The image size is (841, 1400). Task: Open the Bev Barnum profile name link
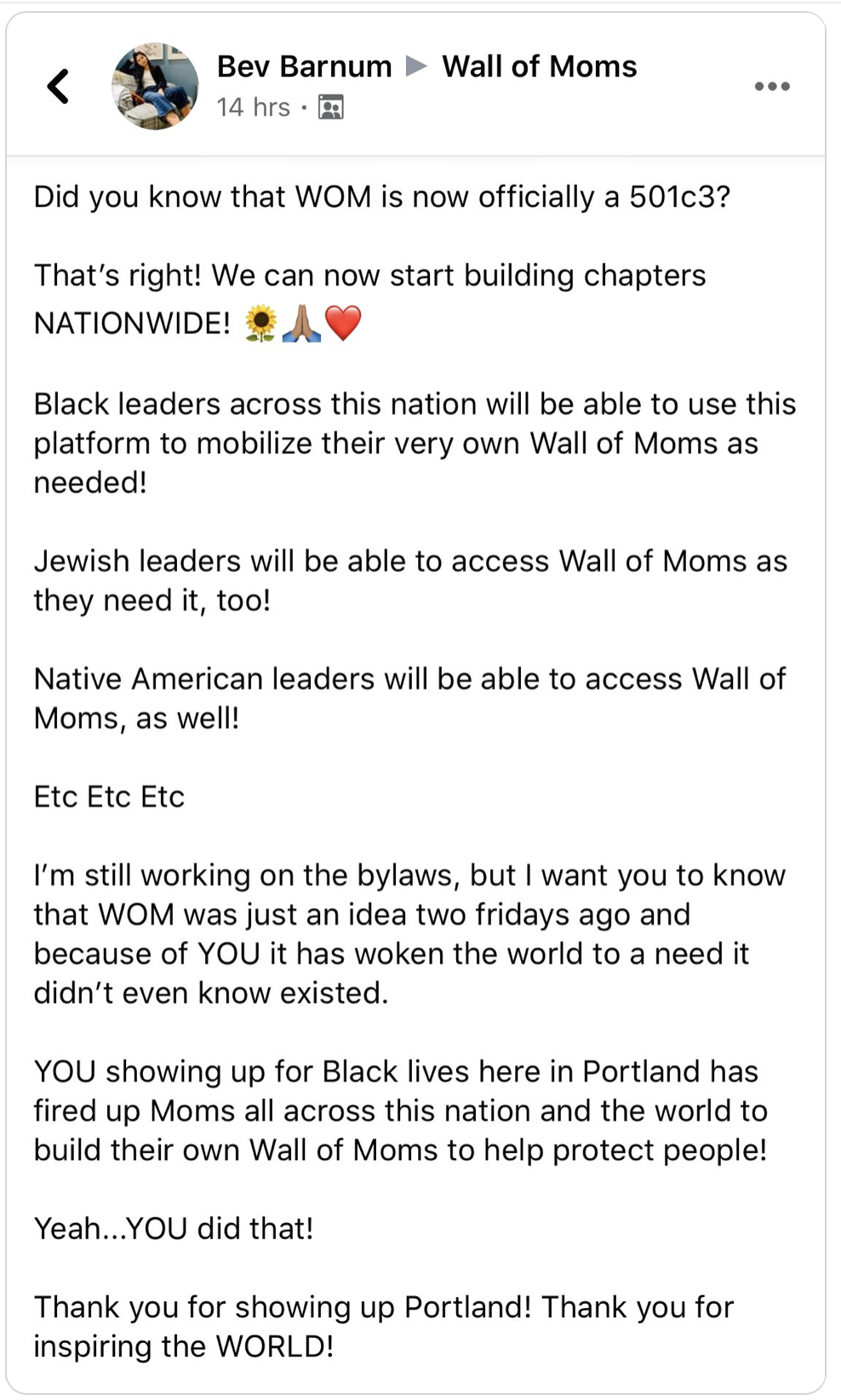304,66
